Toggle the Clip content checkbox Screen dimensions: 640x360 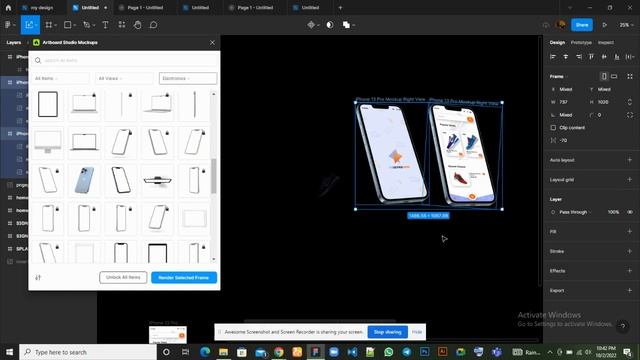tap(553, 128)
